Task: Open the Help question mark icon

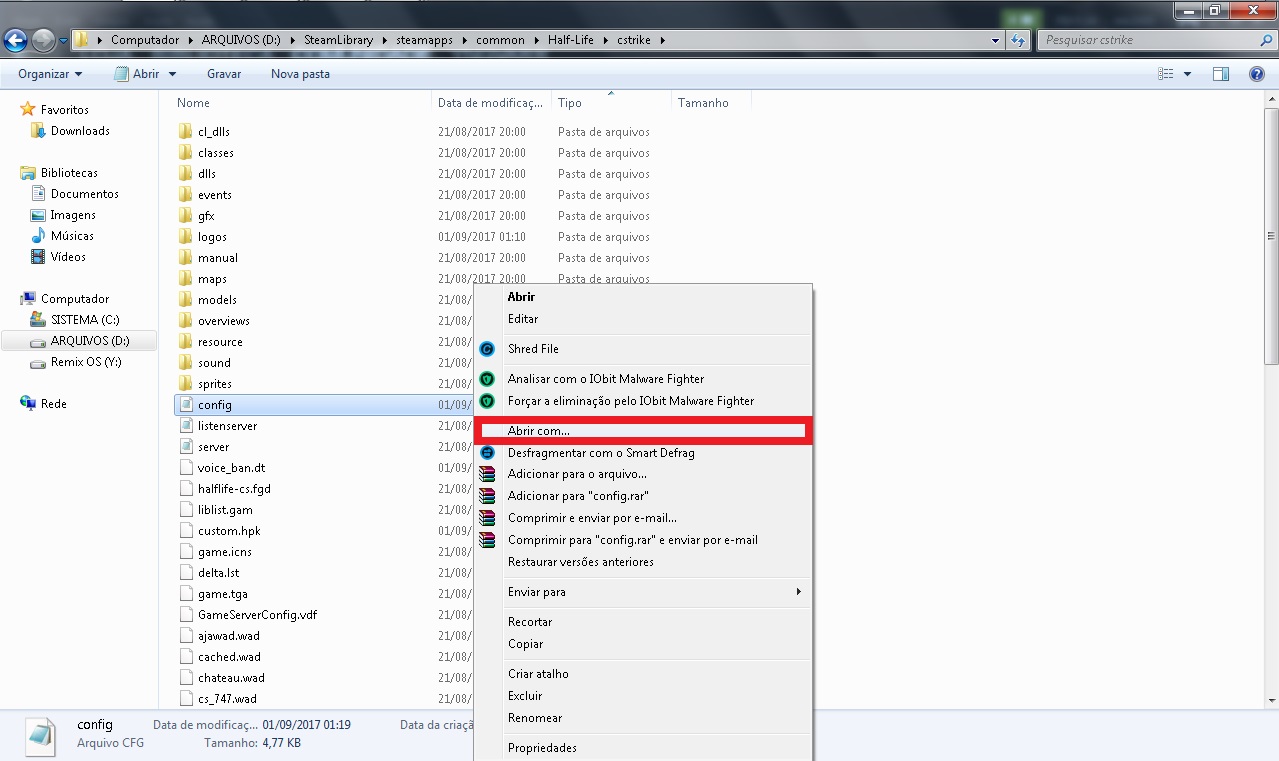Action: [x=1257, y=74]
